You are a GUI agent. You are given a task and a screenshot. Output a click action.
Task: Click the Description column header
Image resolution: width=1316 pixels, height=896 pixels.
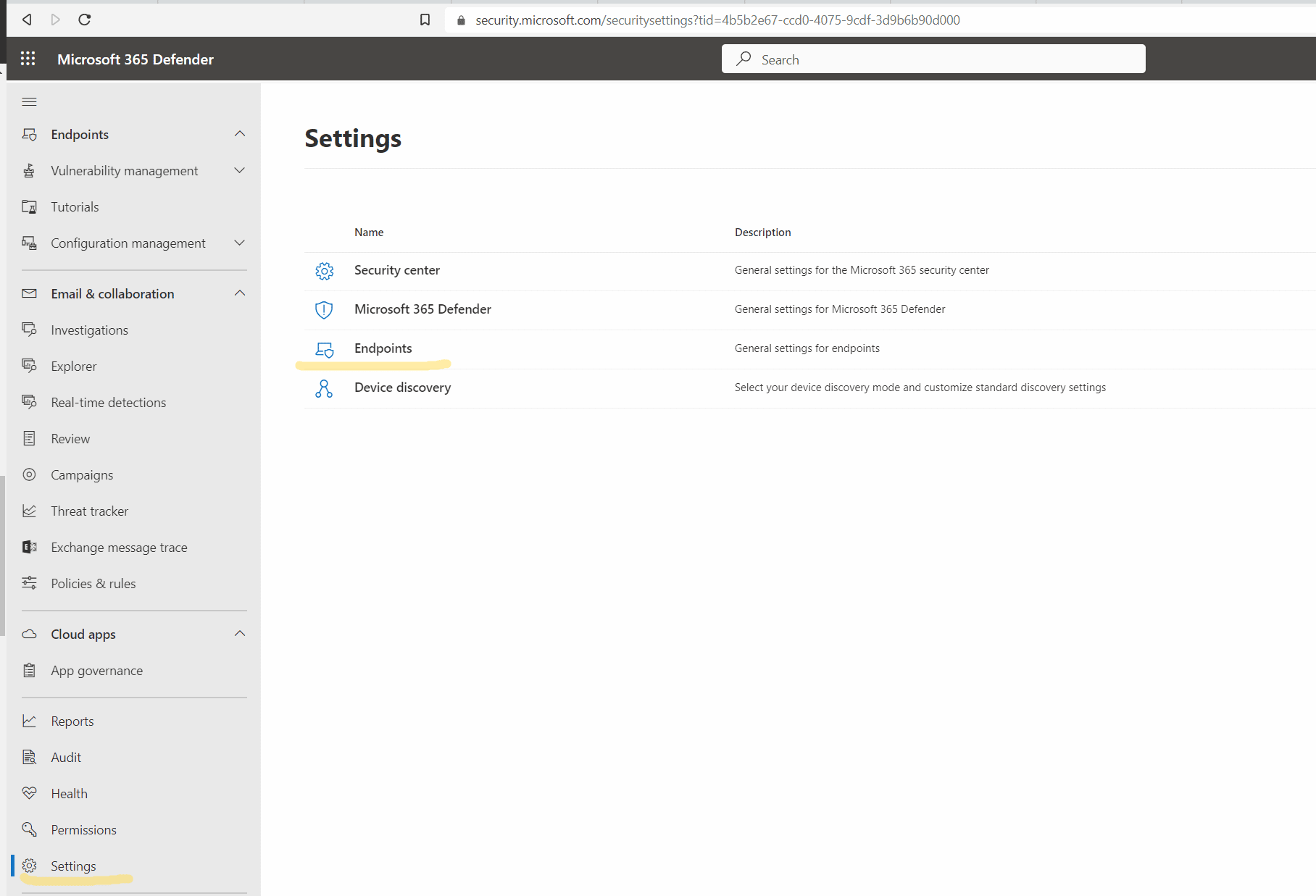click(762, 232)
